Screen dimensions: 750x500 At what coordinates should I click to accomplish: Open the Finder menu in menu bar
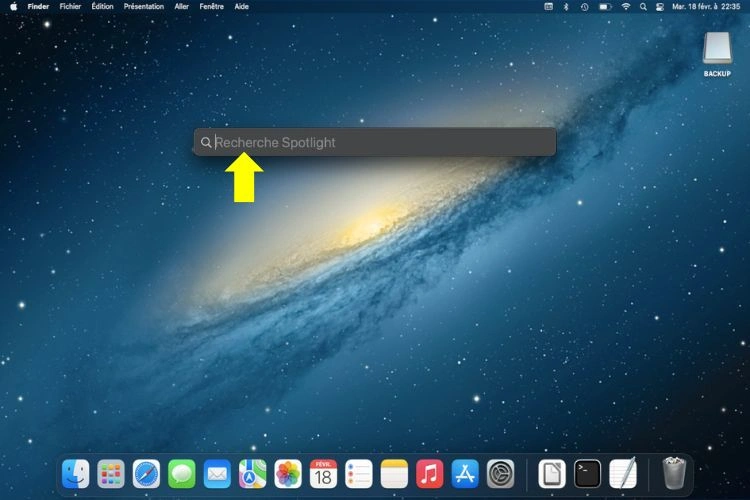pos(38,7)
